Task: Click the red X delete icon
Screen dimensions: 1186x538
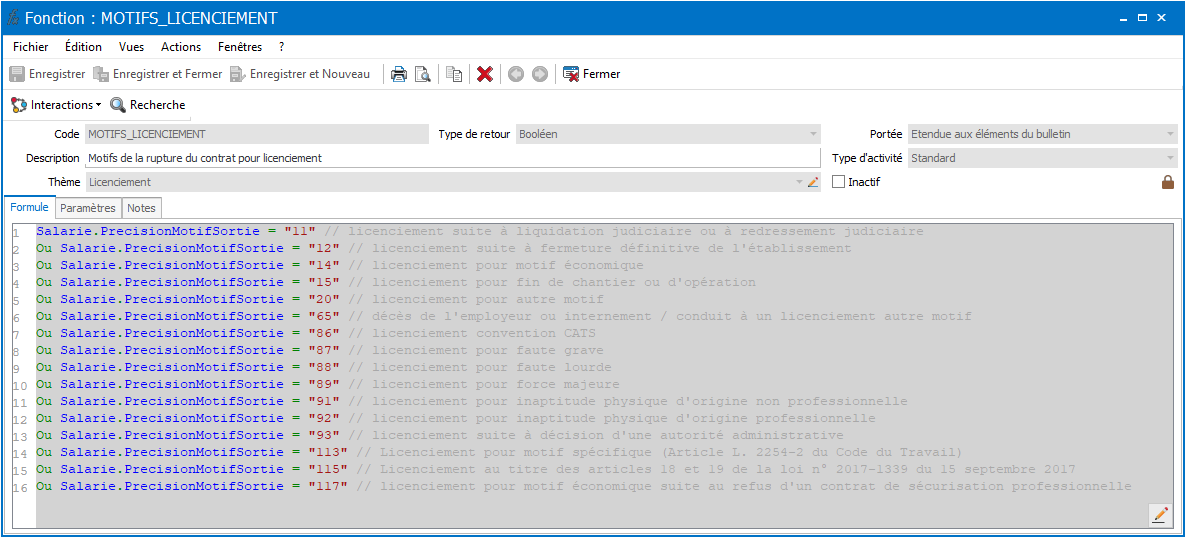Action: coord(485,74)
